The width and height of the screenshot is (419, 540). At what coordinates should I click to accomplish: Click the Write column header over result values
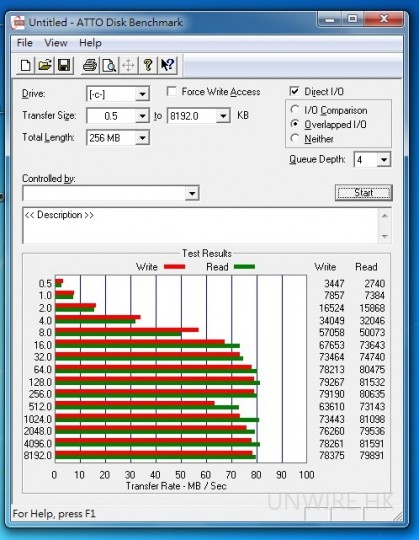[325, 267]
